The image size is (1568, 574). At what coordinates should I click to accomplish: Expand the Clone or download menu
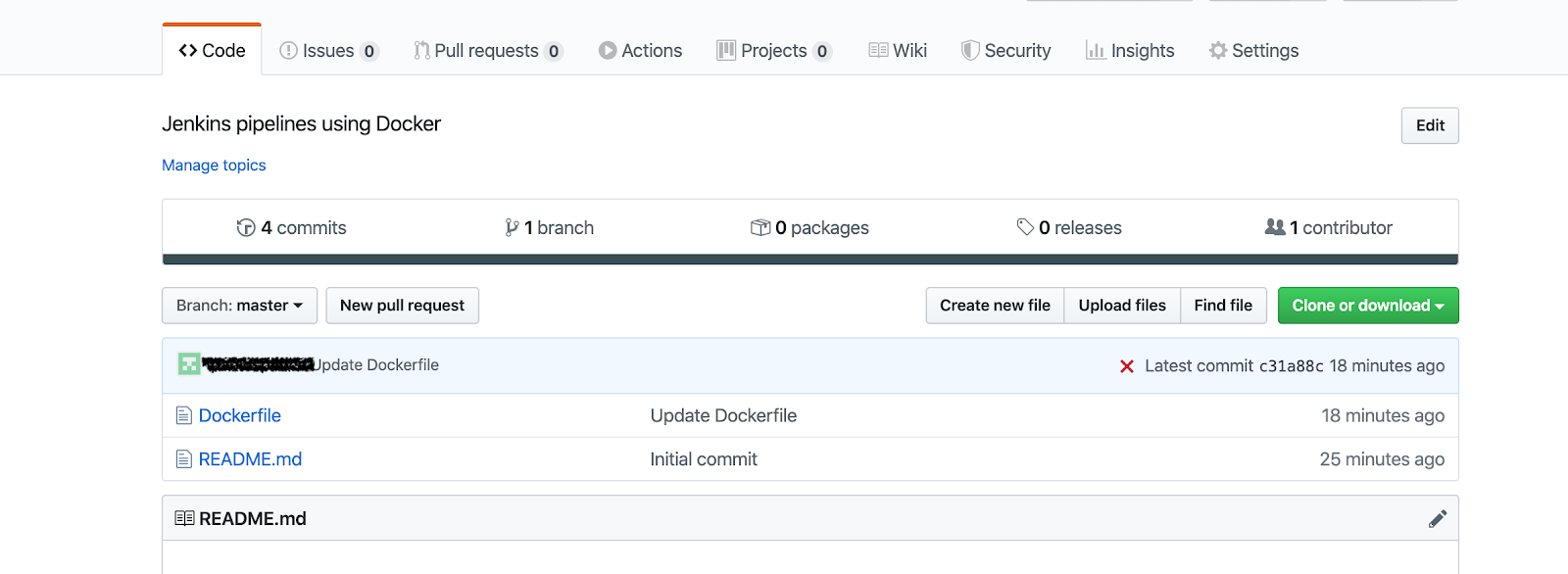(x=1367, y=306)
